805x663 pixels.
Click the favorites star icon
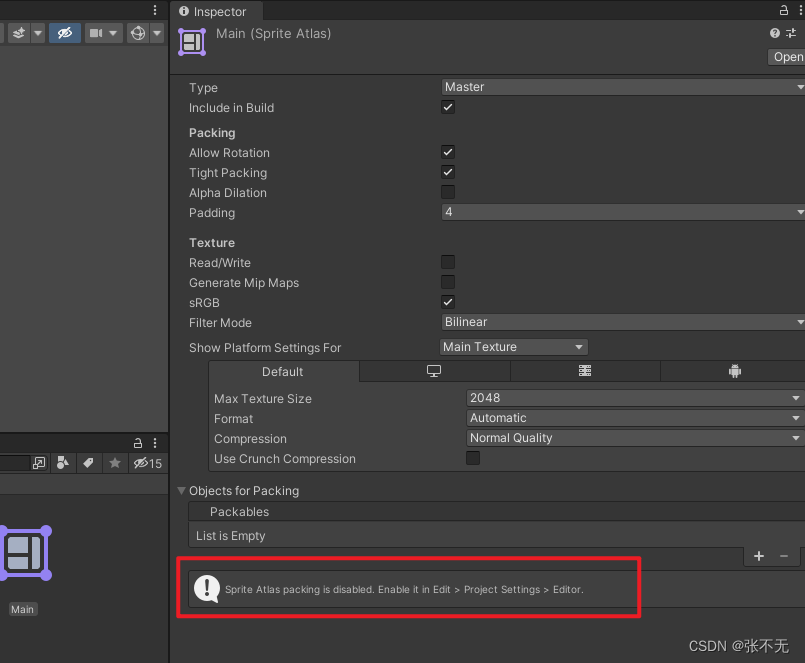tap(114, 463)
